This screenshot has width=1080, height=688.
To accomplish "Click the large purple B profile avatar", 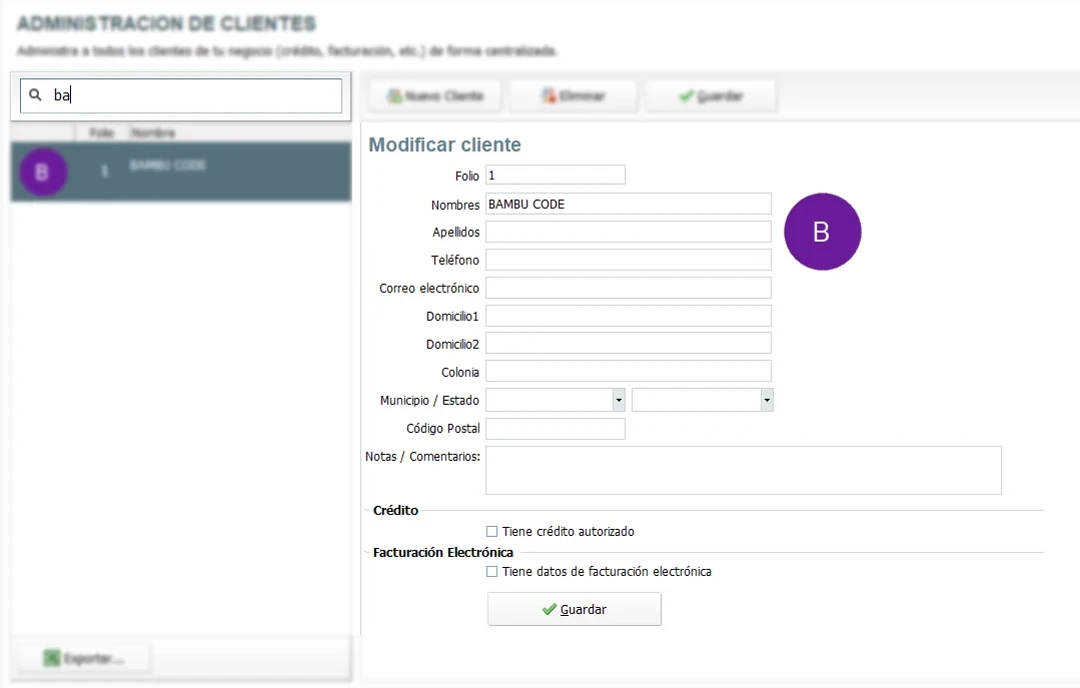I will click(x=822, y=232).
